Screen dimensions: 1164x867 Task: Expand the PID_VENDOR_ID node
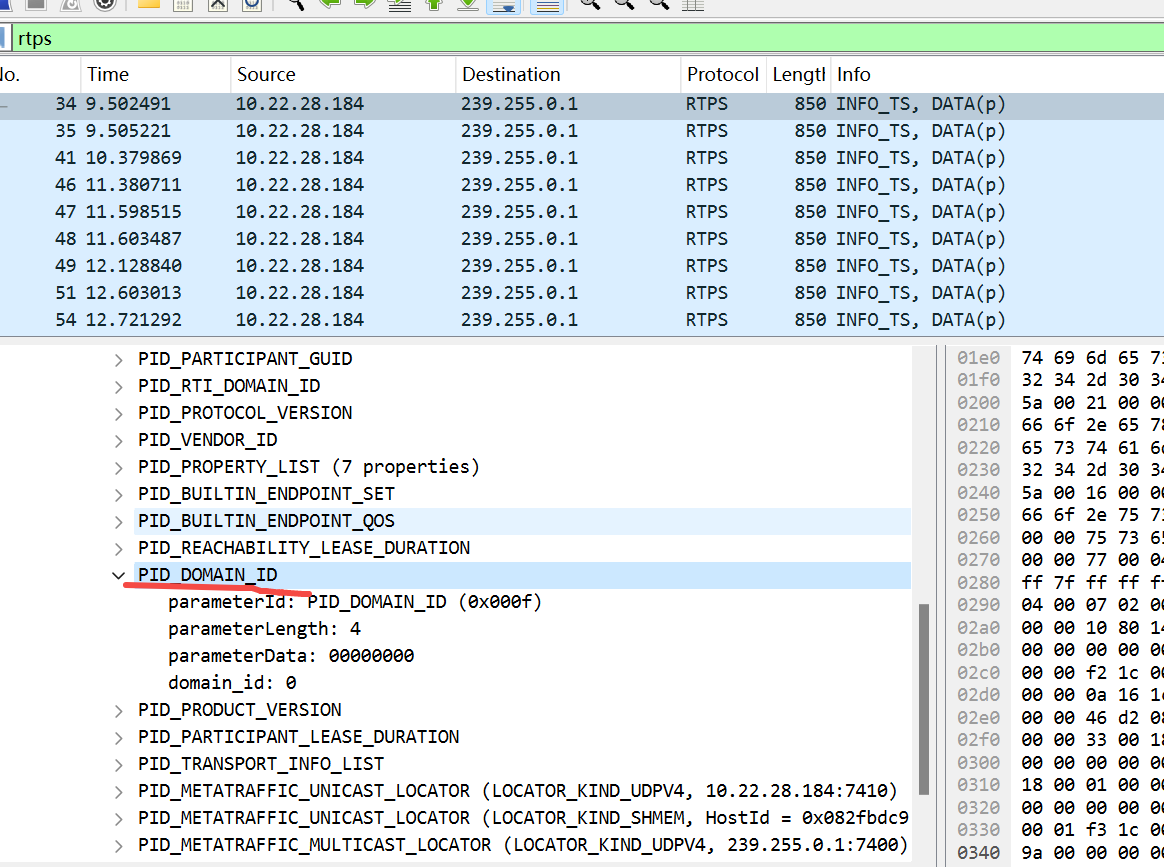(x=119, y=440)
